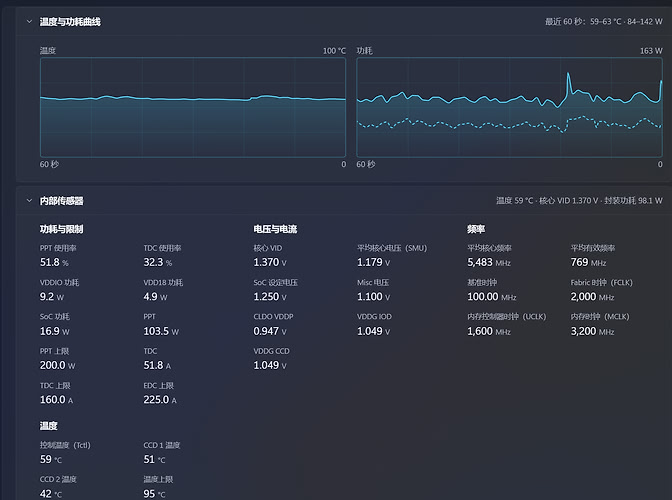
Task: Select the 内存控制器时钟 (UCLK) value 1,600 MHz
Action: [x=489, y=331]
